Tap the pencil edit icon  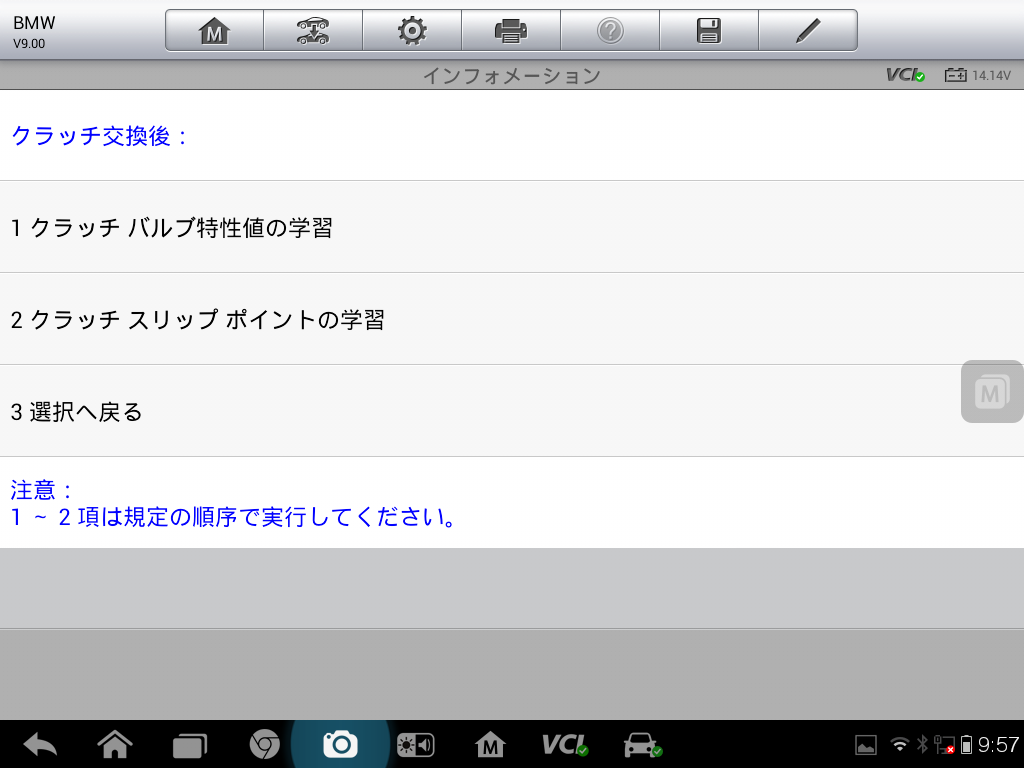(807, 31)
